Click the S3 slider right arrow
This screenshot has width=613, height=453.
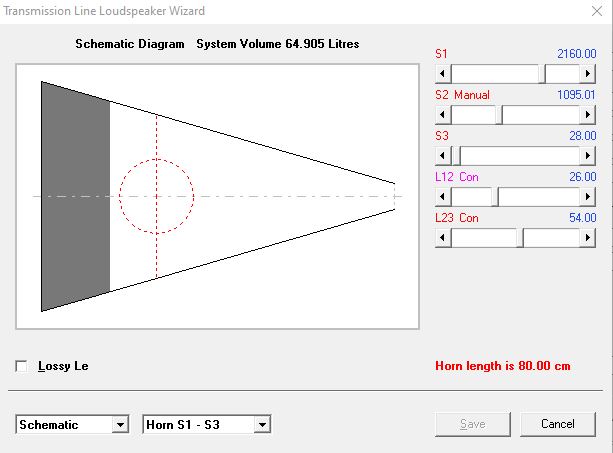tap(588, 156)
